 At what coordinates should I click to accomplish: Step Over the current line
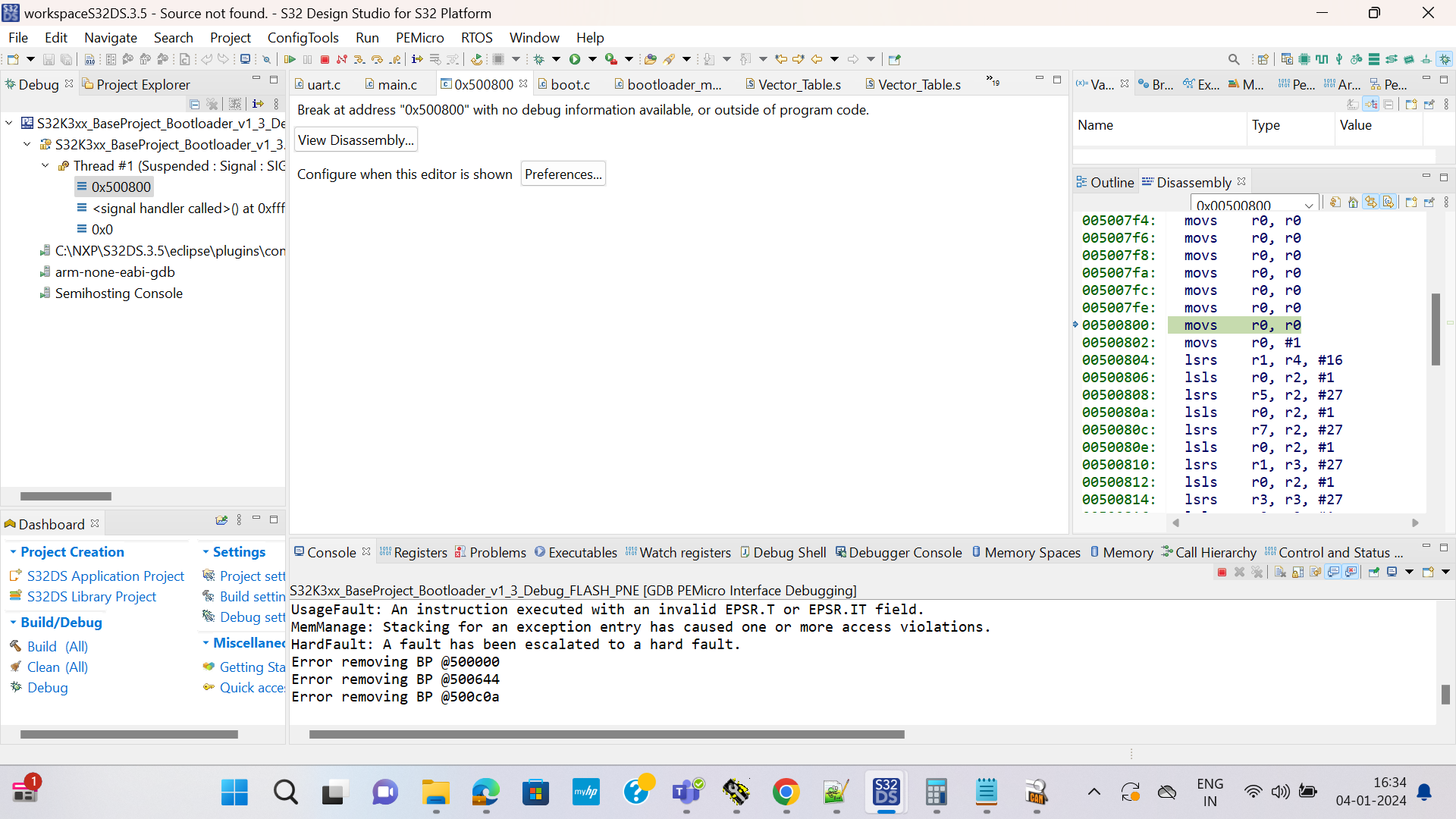point(377,59)
